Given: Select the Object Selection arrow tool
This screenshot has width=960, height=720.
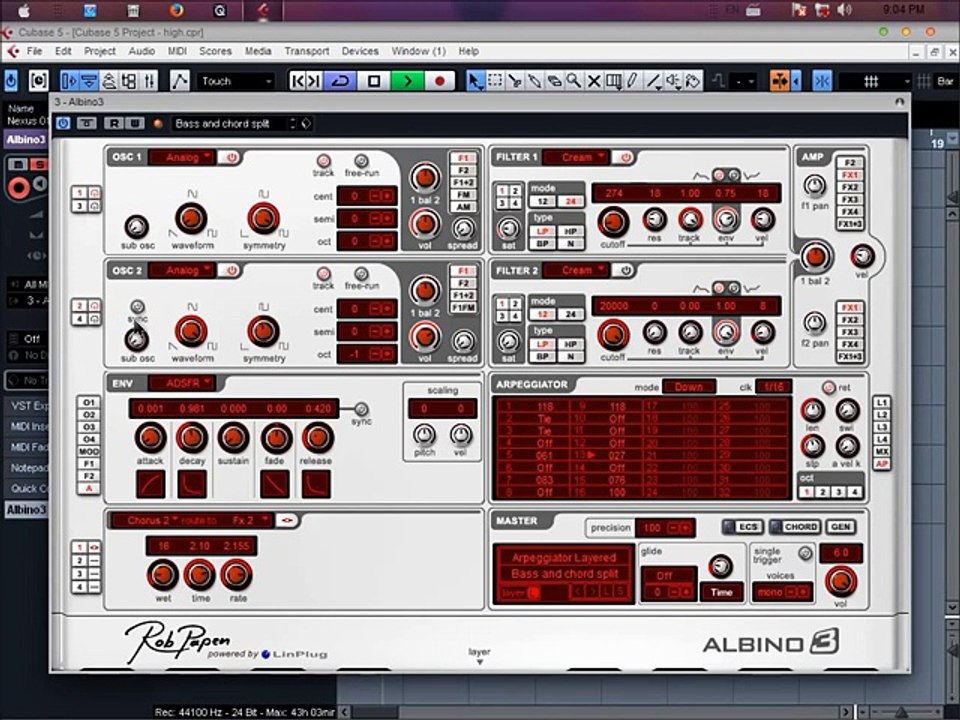Looking at the screenshot, I should 475,81.
